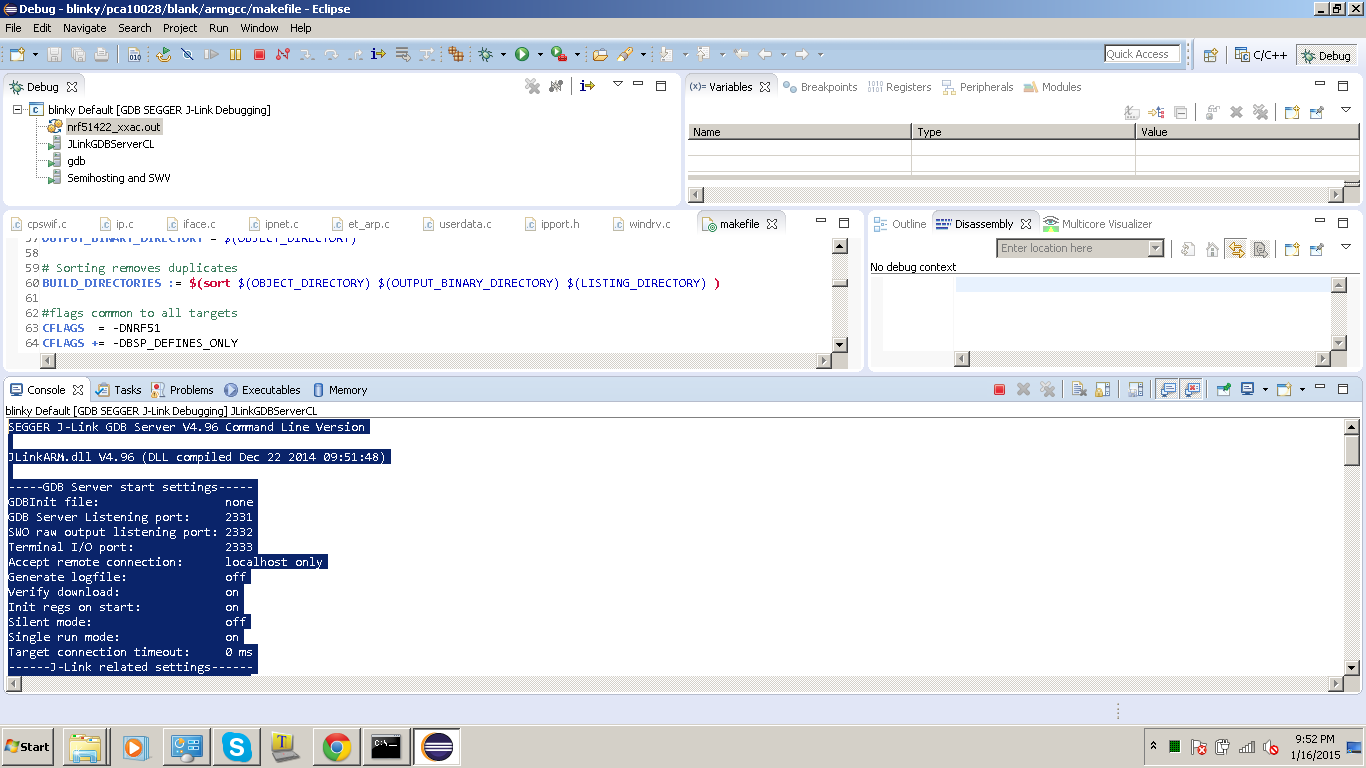
Task: Terminate process from Console toolbar
Action: click(x=999, y=390)
